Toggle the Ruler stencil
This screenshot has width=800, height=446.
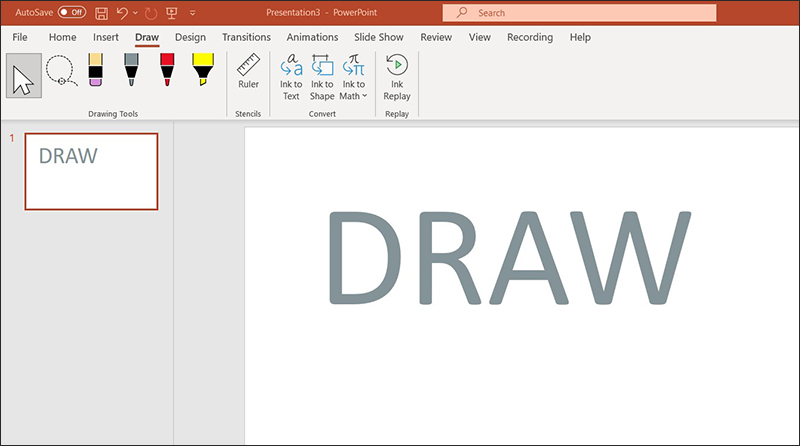(248, 73)
